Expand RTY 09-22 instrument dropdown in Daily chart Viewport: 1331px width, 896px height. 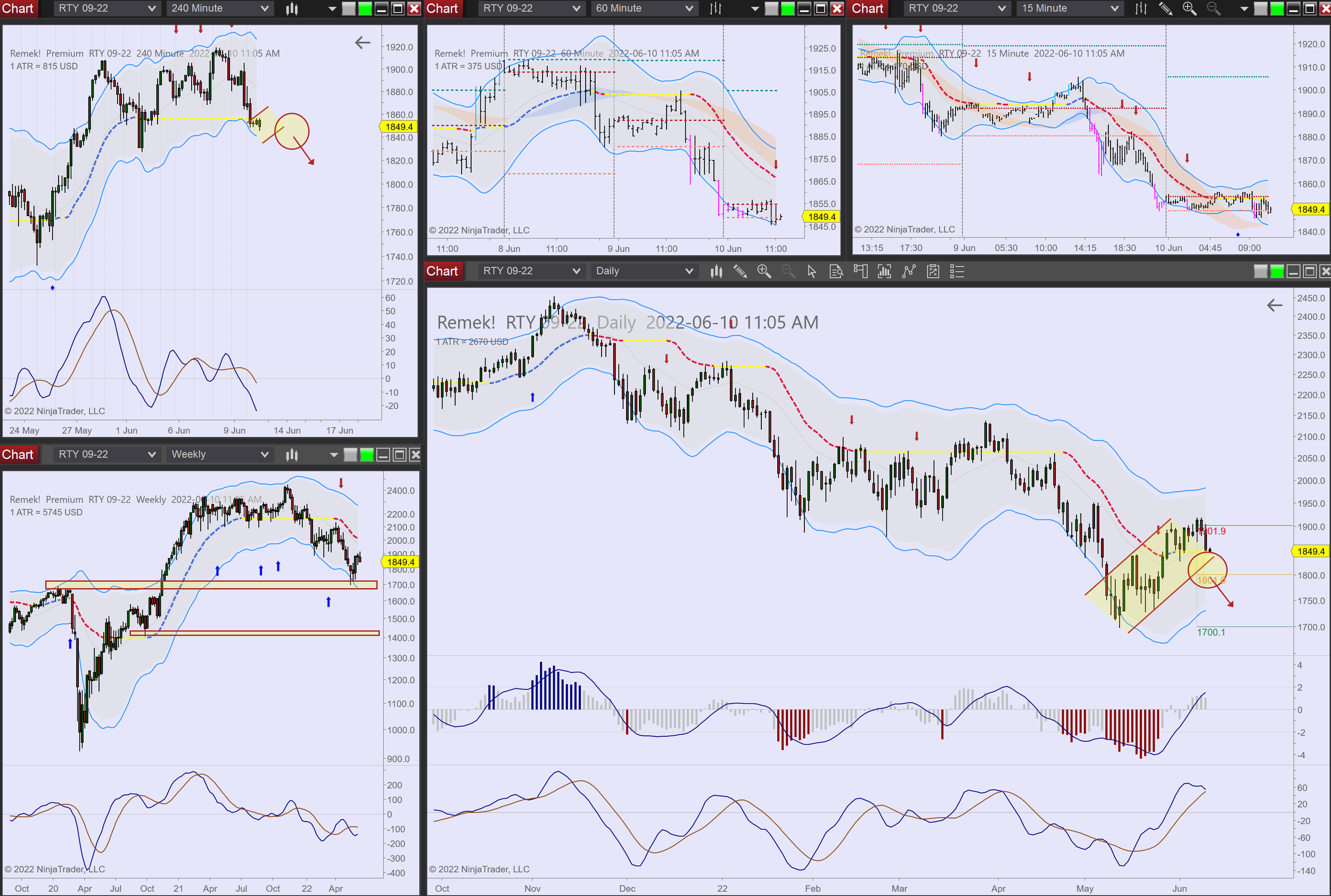pos(531,272)
